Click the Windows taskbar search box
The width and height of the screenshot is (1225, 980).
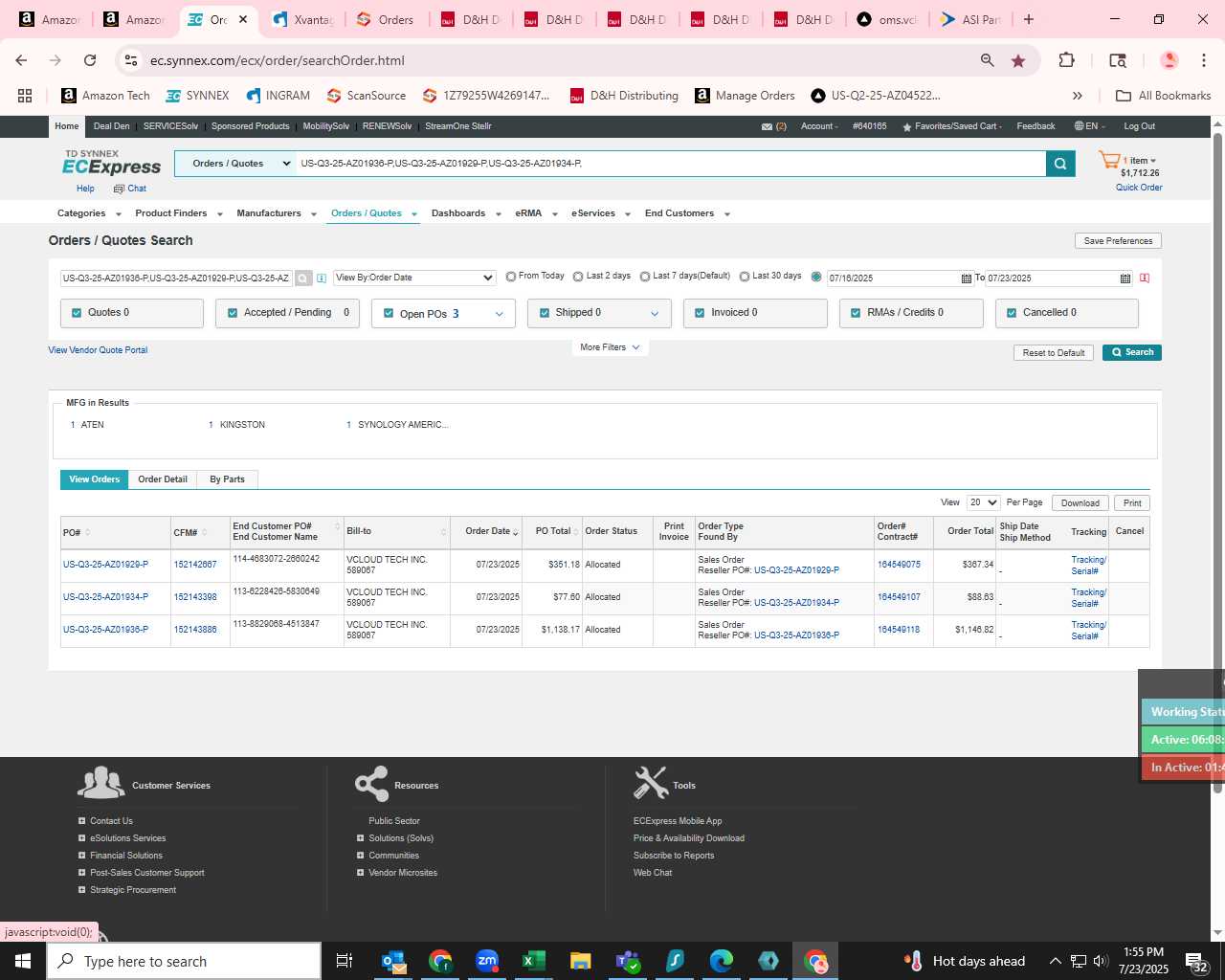pos(184,961)
